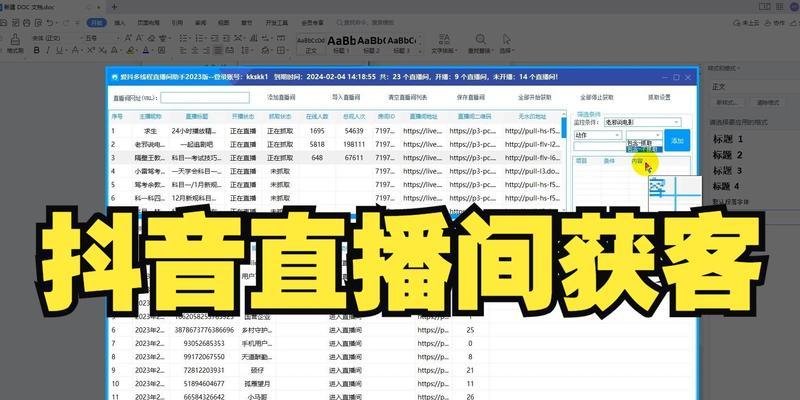Click the new tab plus icon
Image resolution: width=800 pixels, height=400 pixels.
(114, 7)
